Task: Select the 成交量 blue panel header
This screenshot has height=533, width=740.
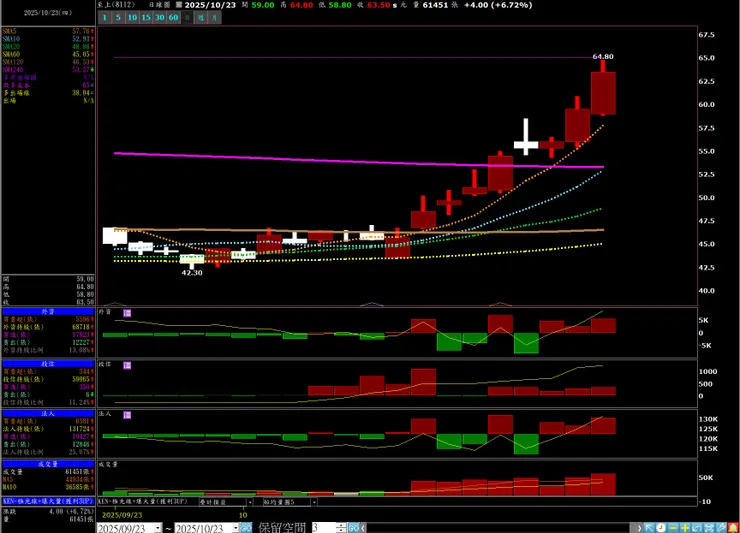Action: [48, 464]
